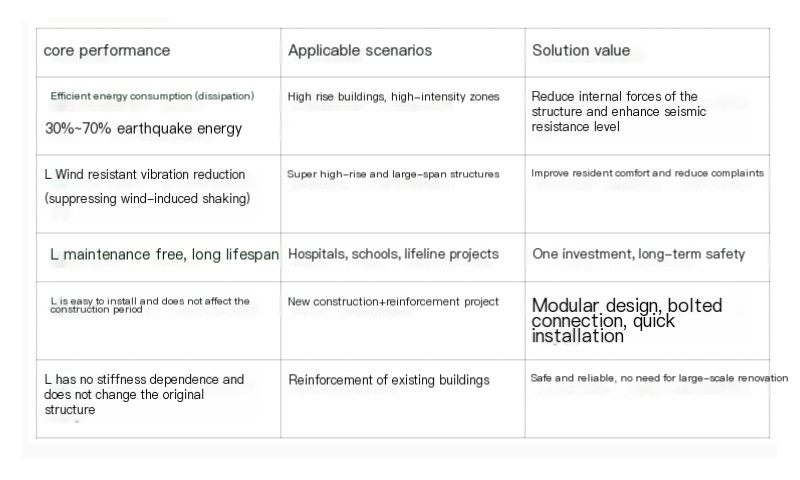Select the 'Hospitals, schools, lifeline projects' cell

pyautogui.click(x=403, y=258)
